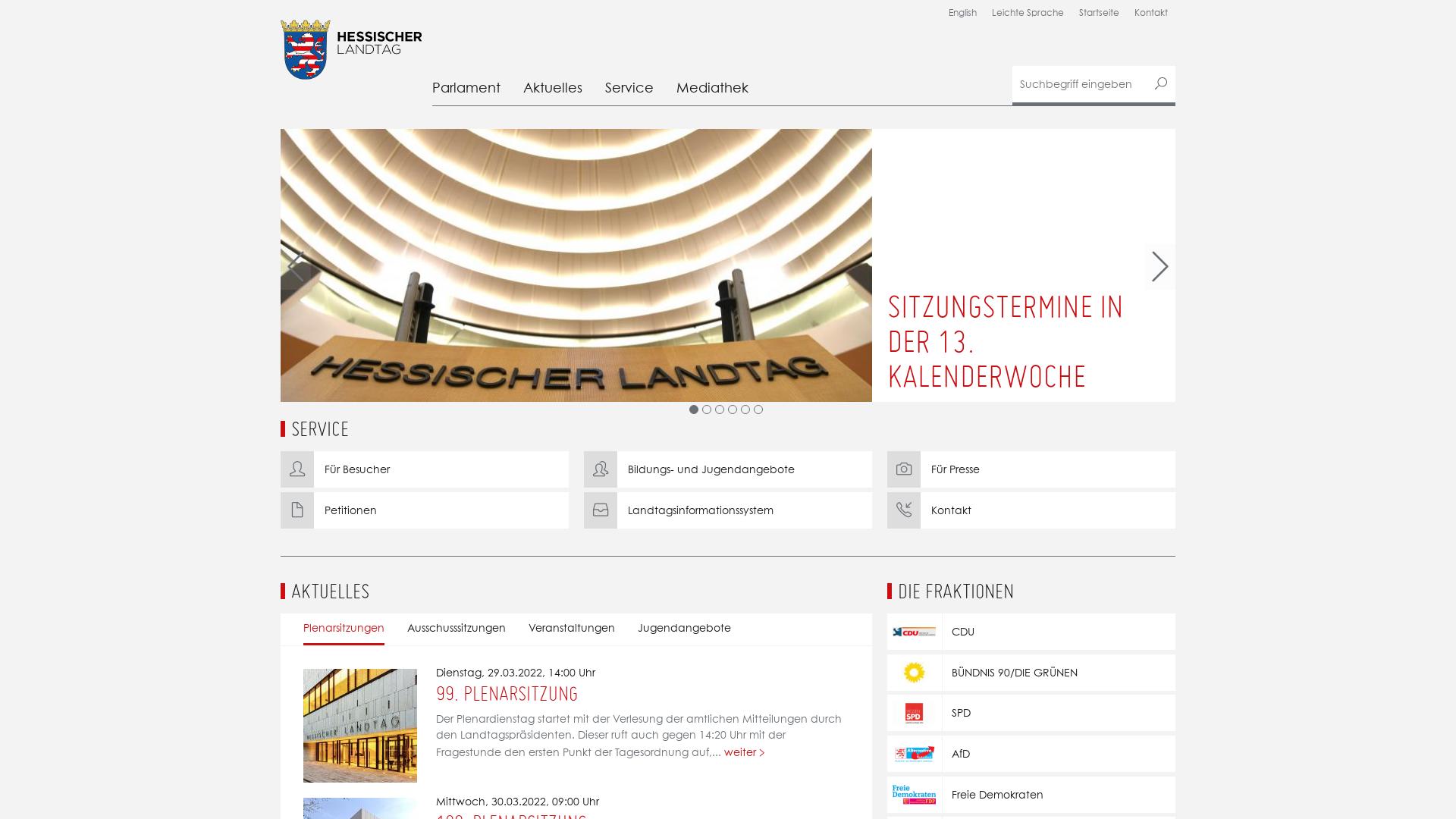Click the weiter link under 99. Plenarsitzung
Viewport: 1456px width, 819px height.
(x=744, y=752)
